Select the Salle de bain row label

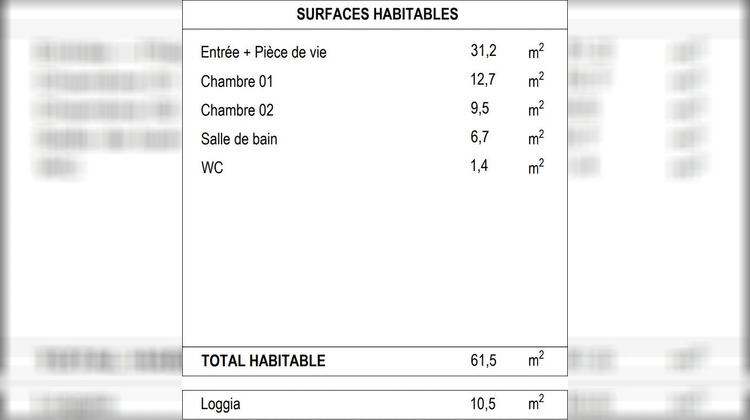pos(239,139)
